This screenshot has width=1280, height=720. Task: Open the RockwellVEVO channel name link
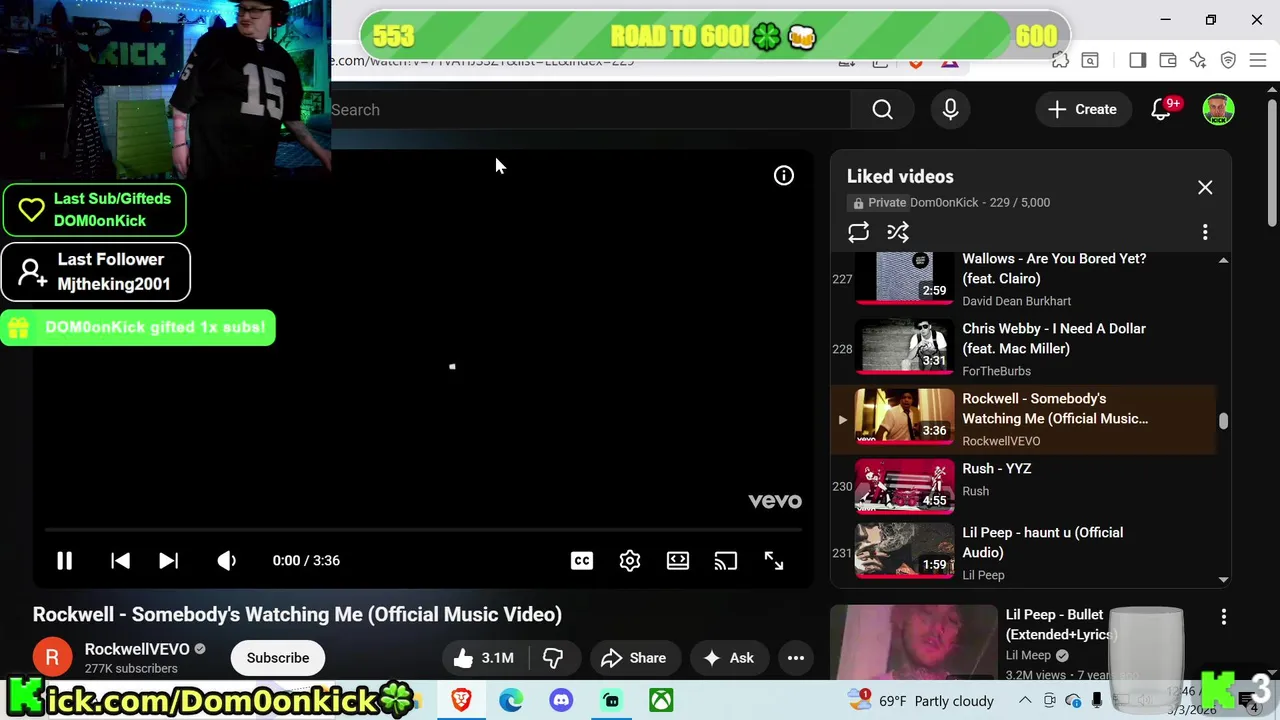(x=137, y=649)
